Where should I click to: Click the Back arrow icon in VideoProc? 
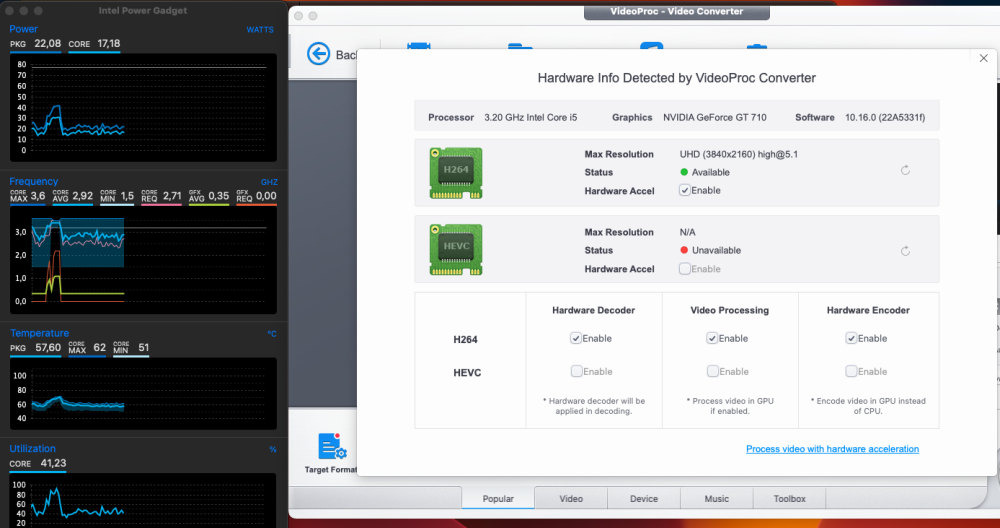(318, 54)
